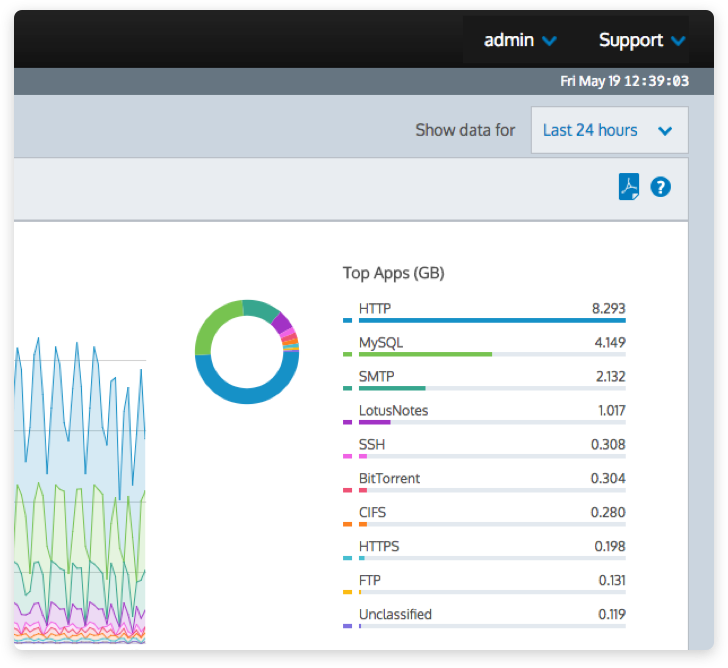Image resolution: width=728 pixels, height=668 pixels.
Task: Select the MySQL app entry
Action: (381, 342)
